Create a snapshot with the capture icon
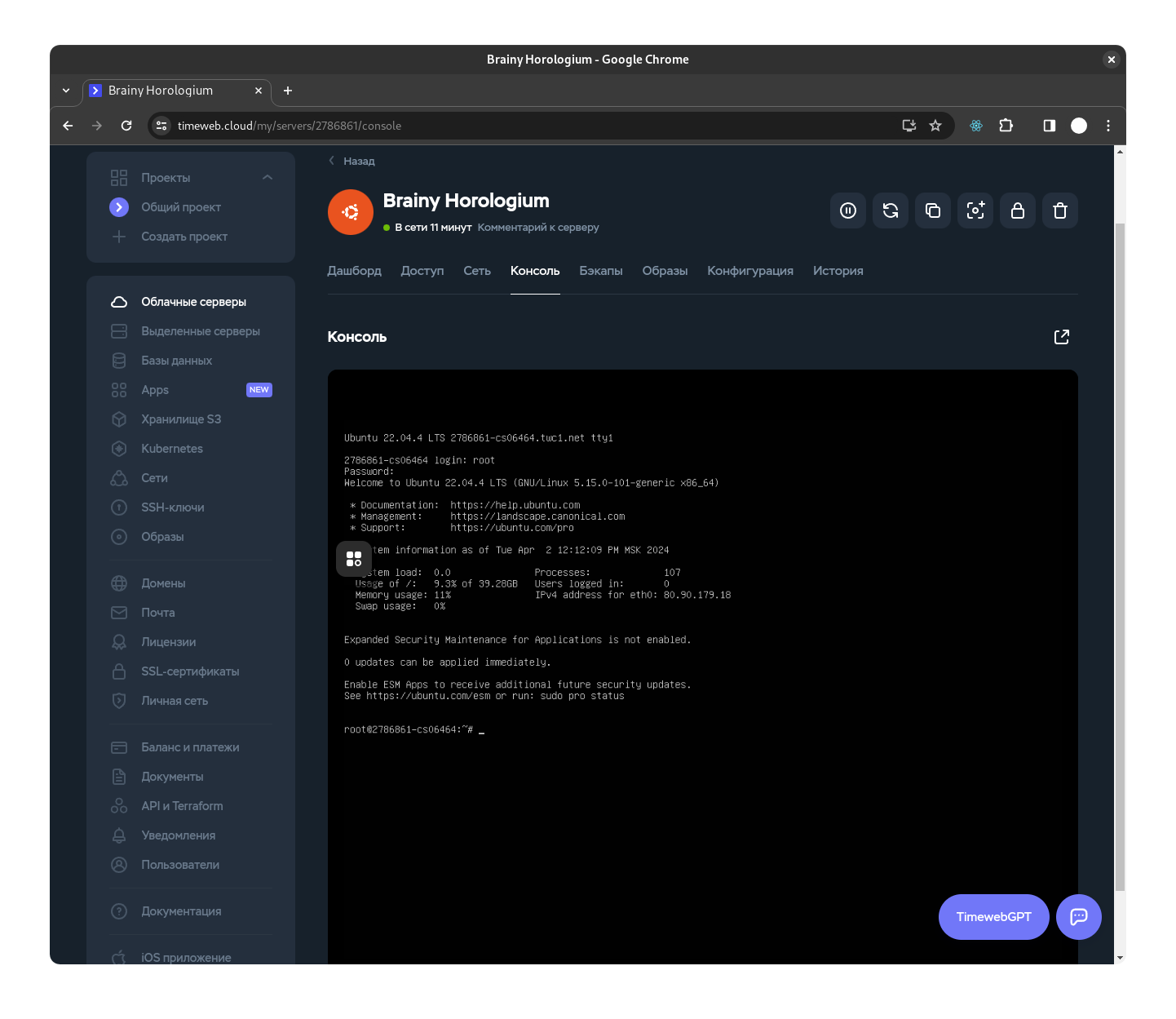 (x=975, y=210)
